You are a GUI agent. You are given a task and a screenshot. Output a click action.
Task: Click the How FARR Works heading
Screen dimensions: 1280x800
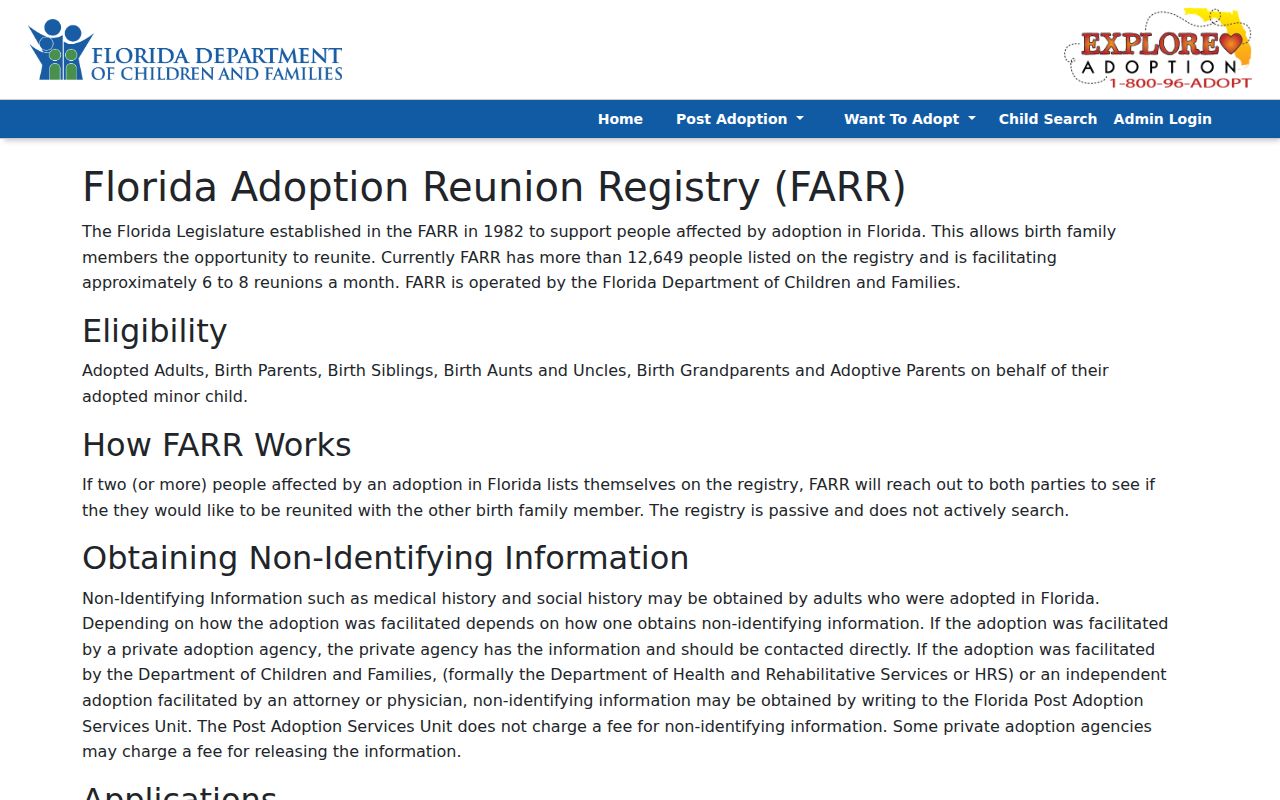tap(217, 445)
